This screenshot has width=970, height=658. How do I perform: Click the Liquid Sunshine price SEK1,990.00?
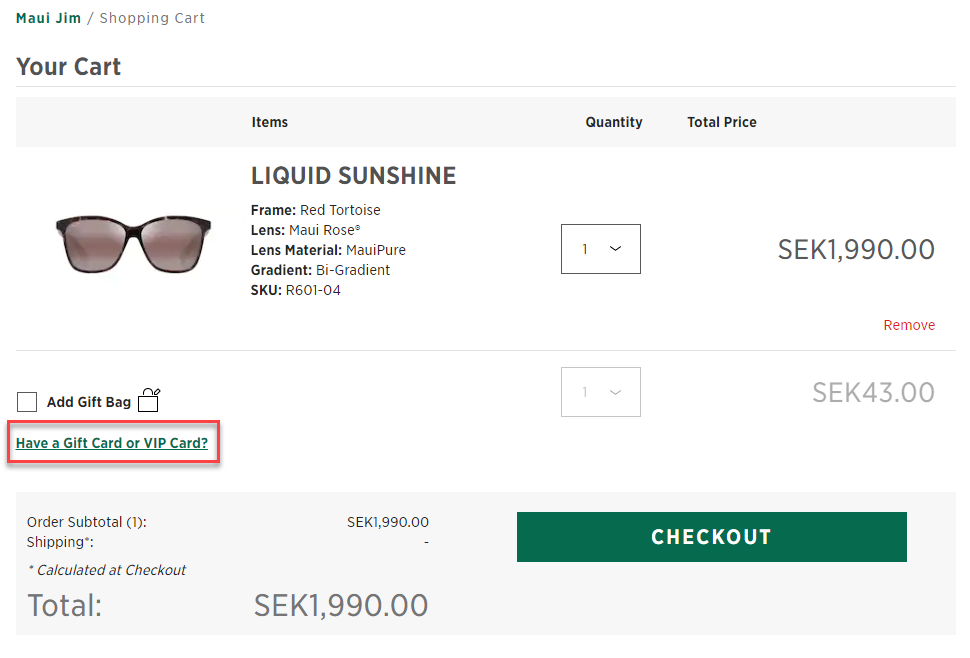856,250
